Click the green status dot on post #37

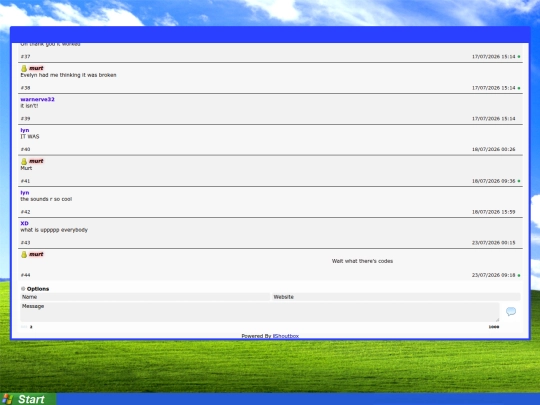tap(519, 56)
